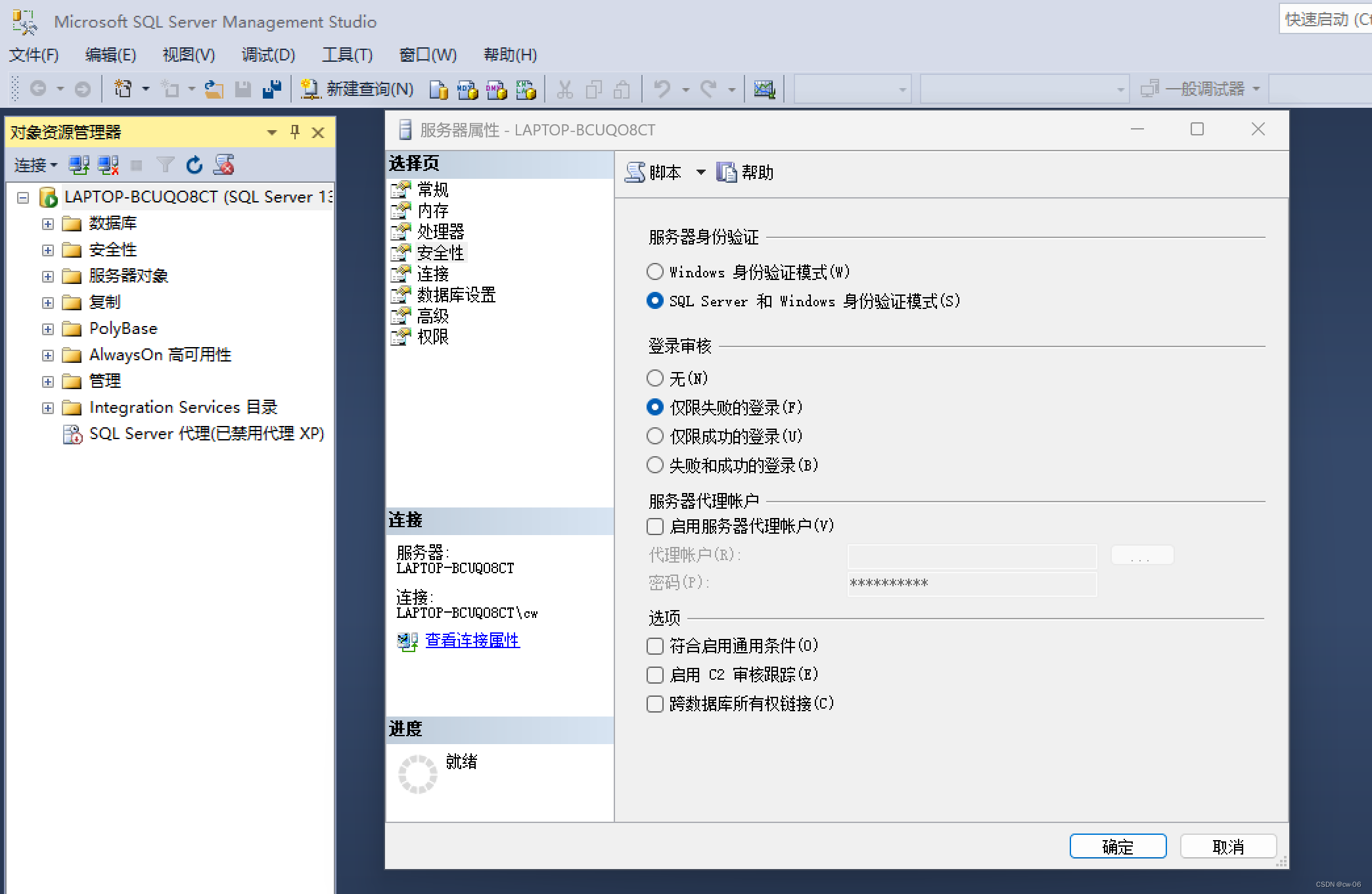Open the 连接 dropdown in Object Explorer
The height and width of the screenshot is (894, 1372).
point(36,165)
